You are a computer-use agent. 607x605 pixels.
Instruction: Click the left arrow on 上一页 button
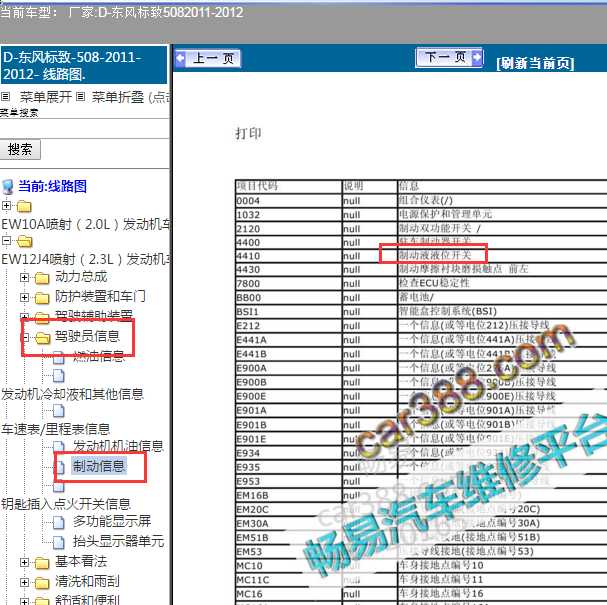[x=180, y=58]
